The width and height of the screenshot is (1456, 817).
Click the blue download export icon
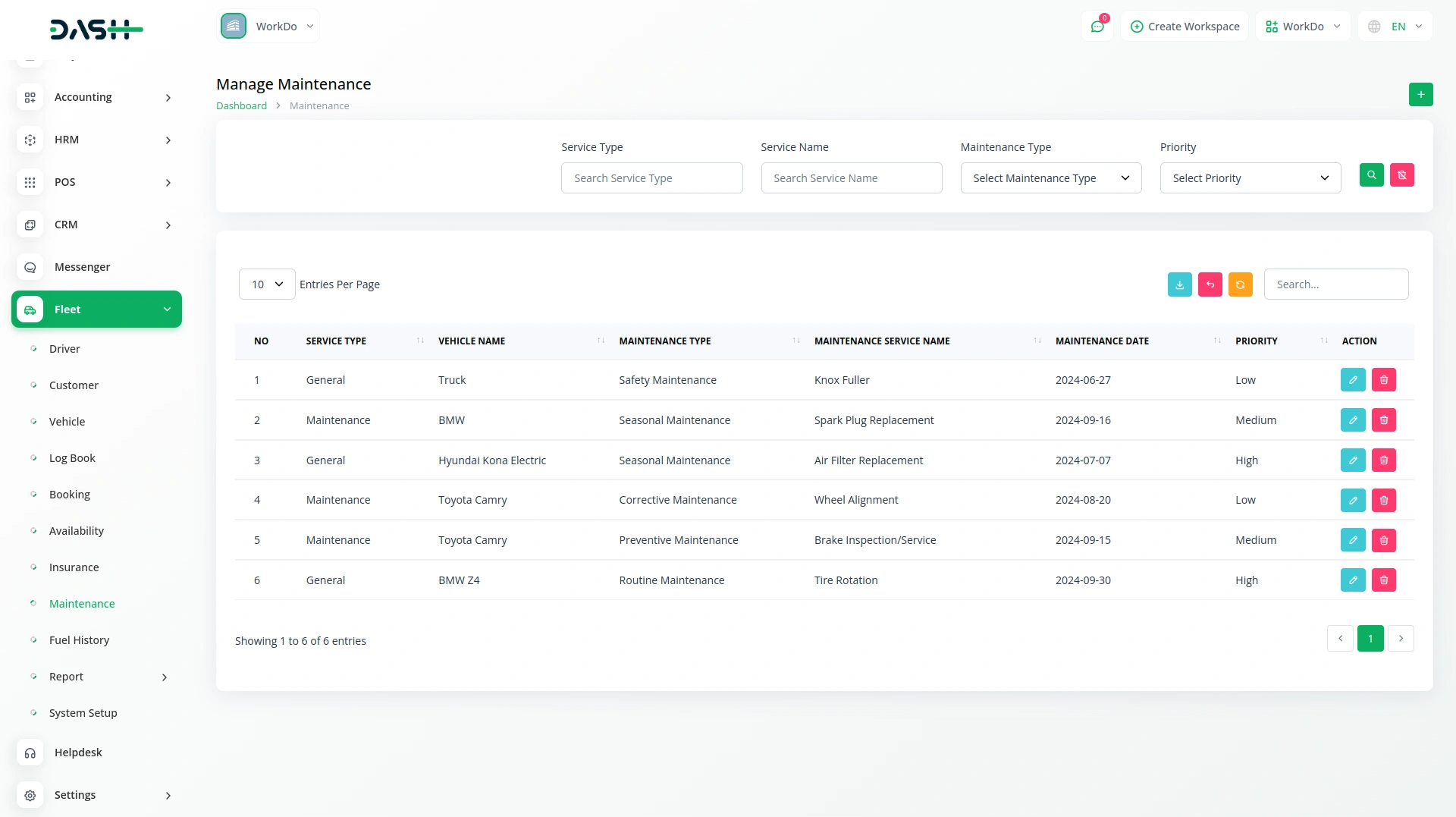(1179, 284)
